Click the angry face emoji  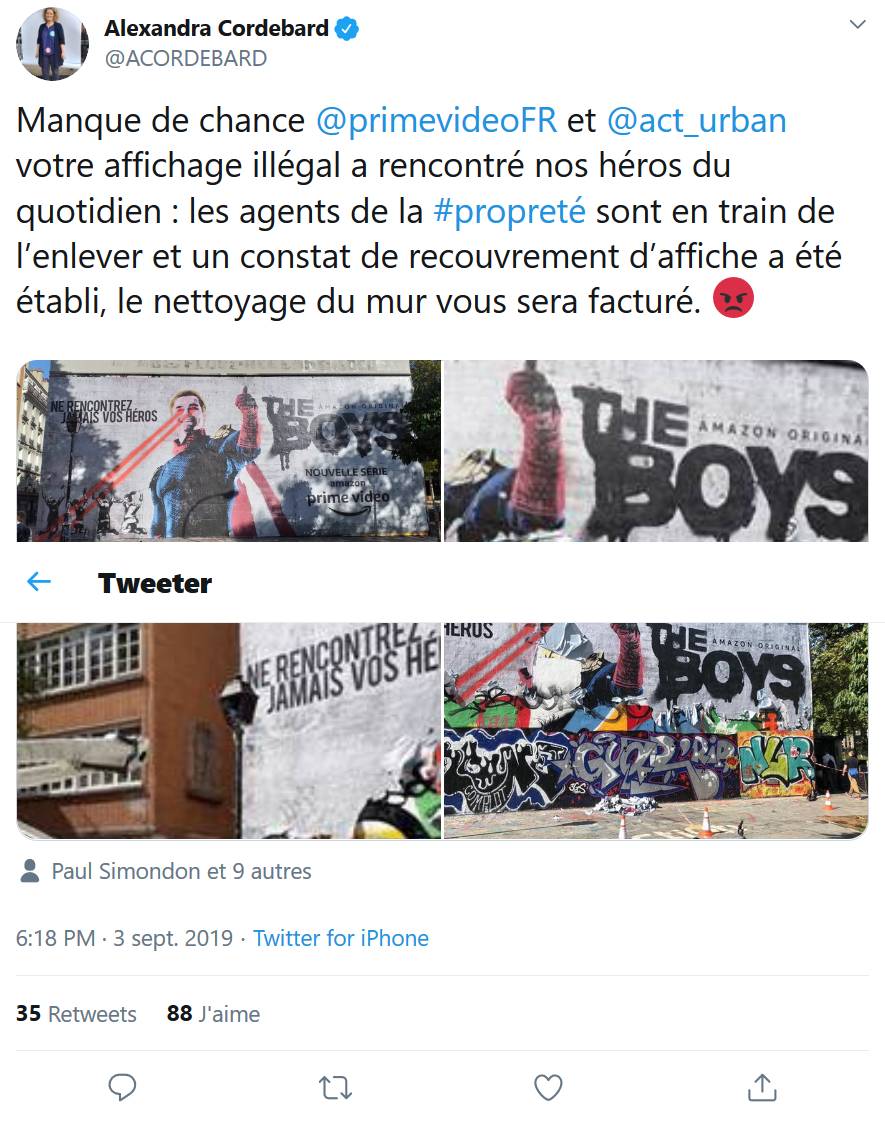733,299
